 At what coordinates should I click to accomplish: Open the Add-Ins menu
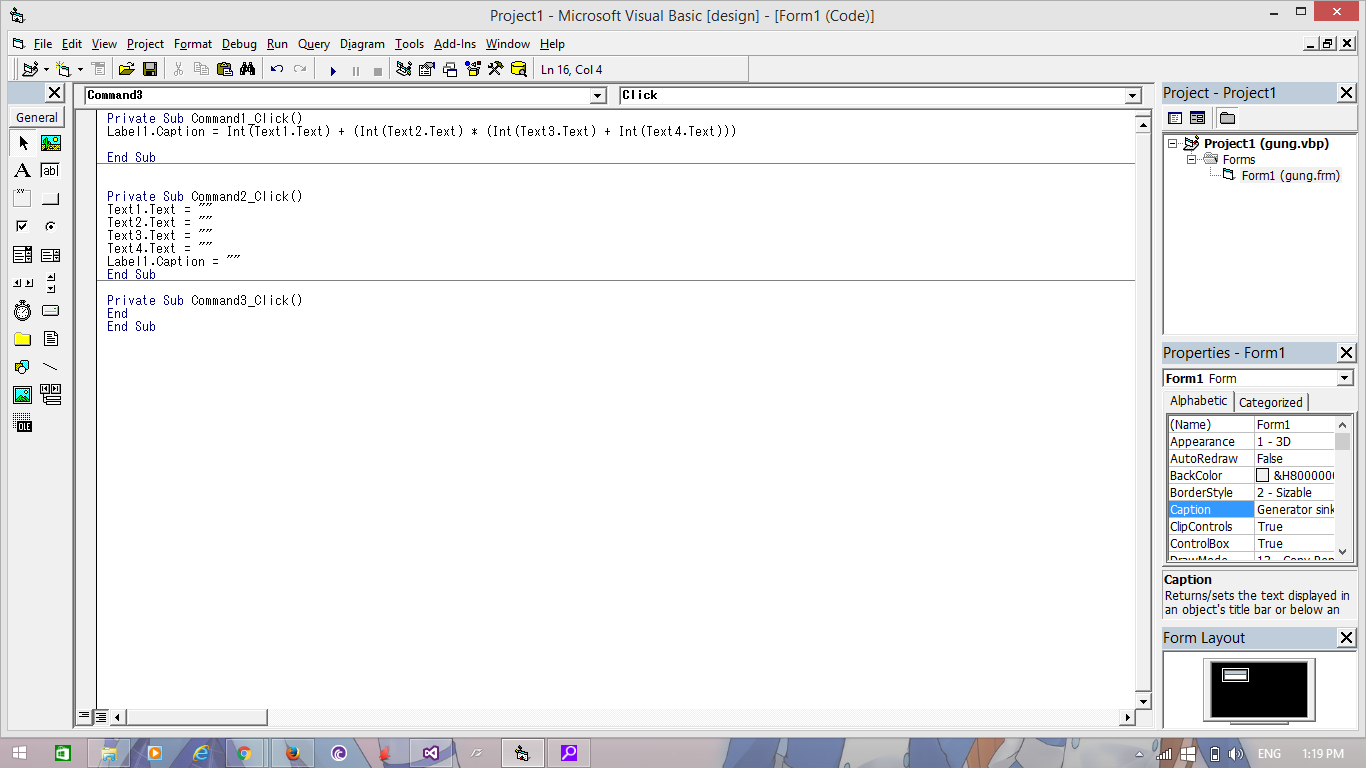455,44
